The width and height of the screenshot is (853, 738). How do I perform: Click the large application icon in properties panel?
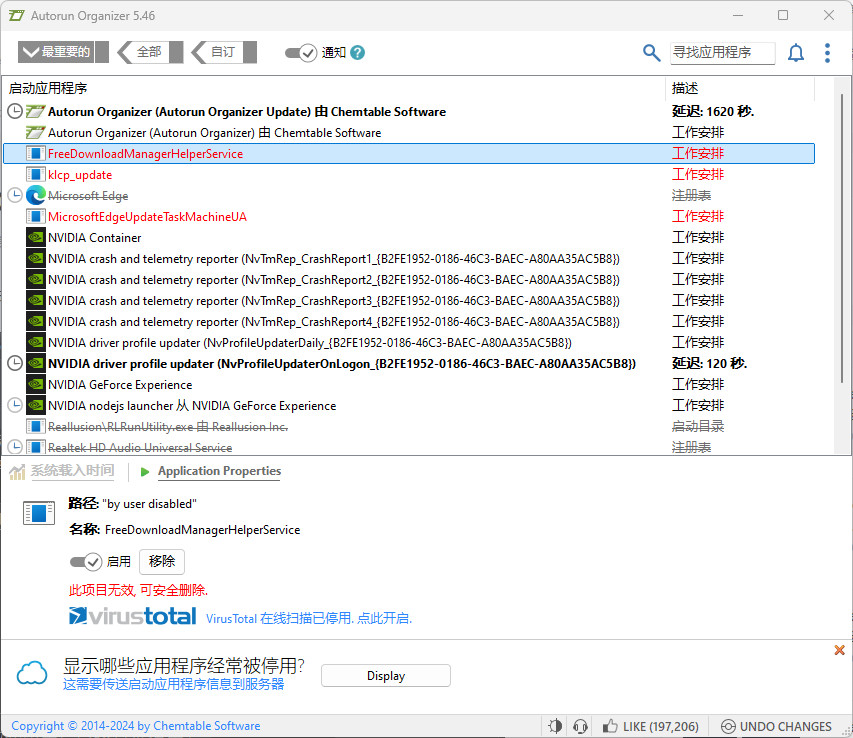39,513
